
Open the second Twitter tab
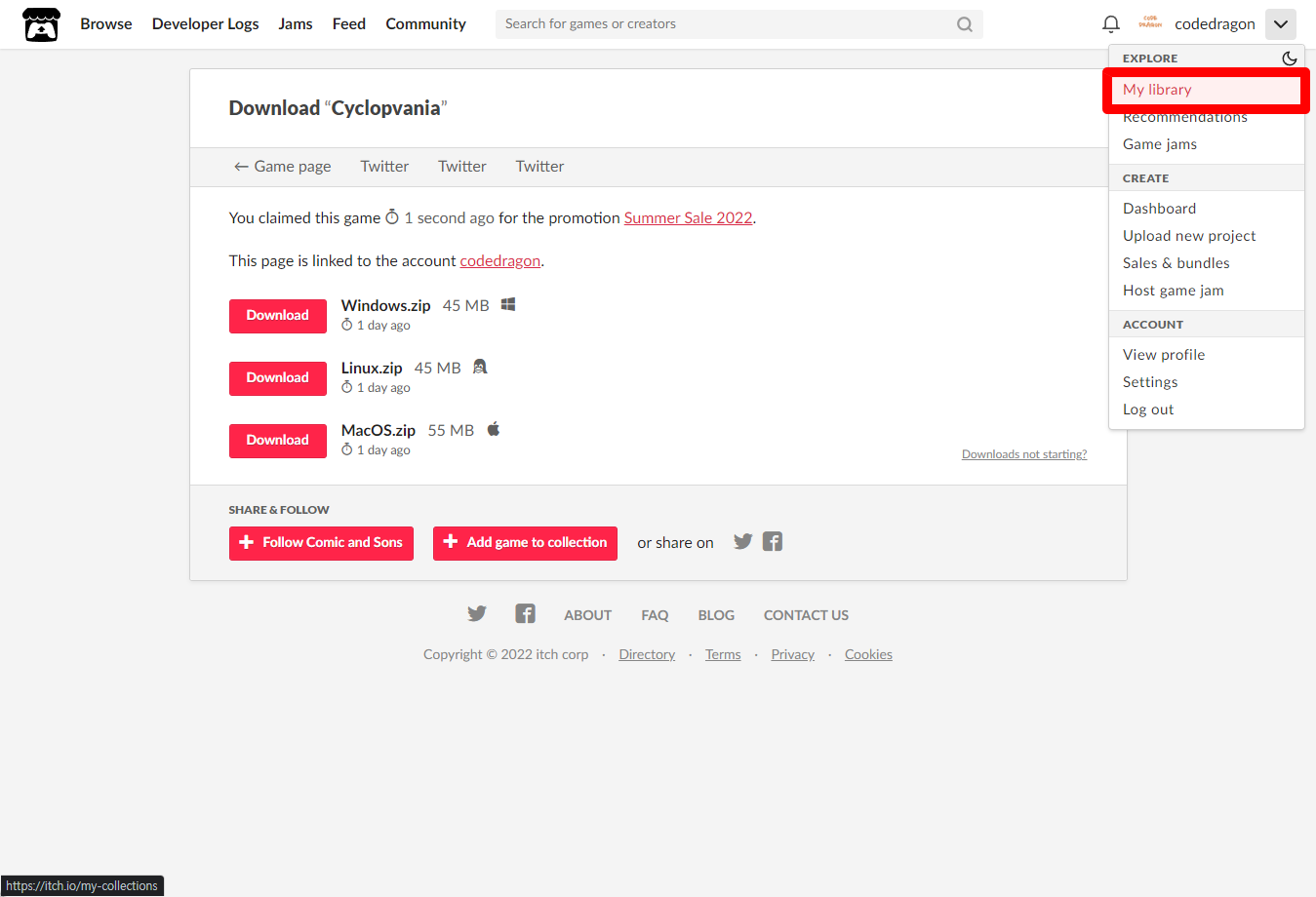click(462, 167)
